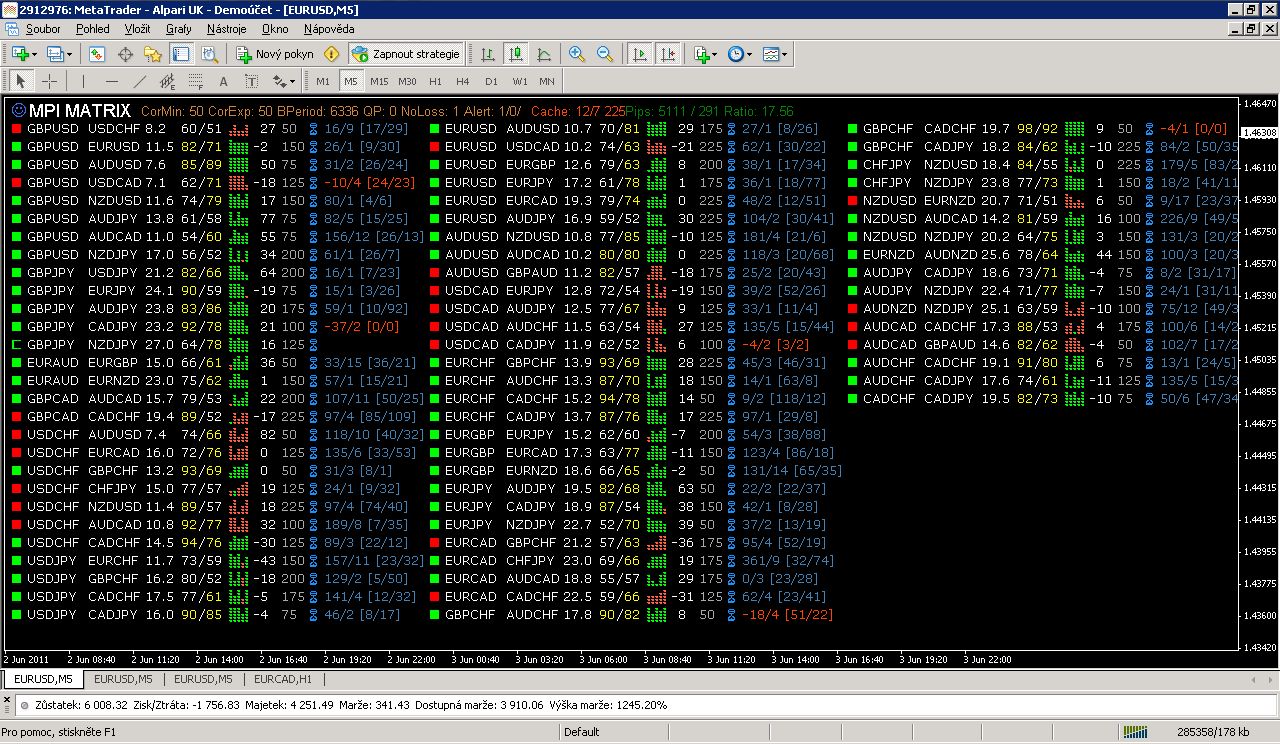Select the crosshair cursor tool
The height and width of the screenshot is (744, 1280).
(x=49, y=81)
